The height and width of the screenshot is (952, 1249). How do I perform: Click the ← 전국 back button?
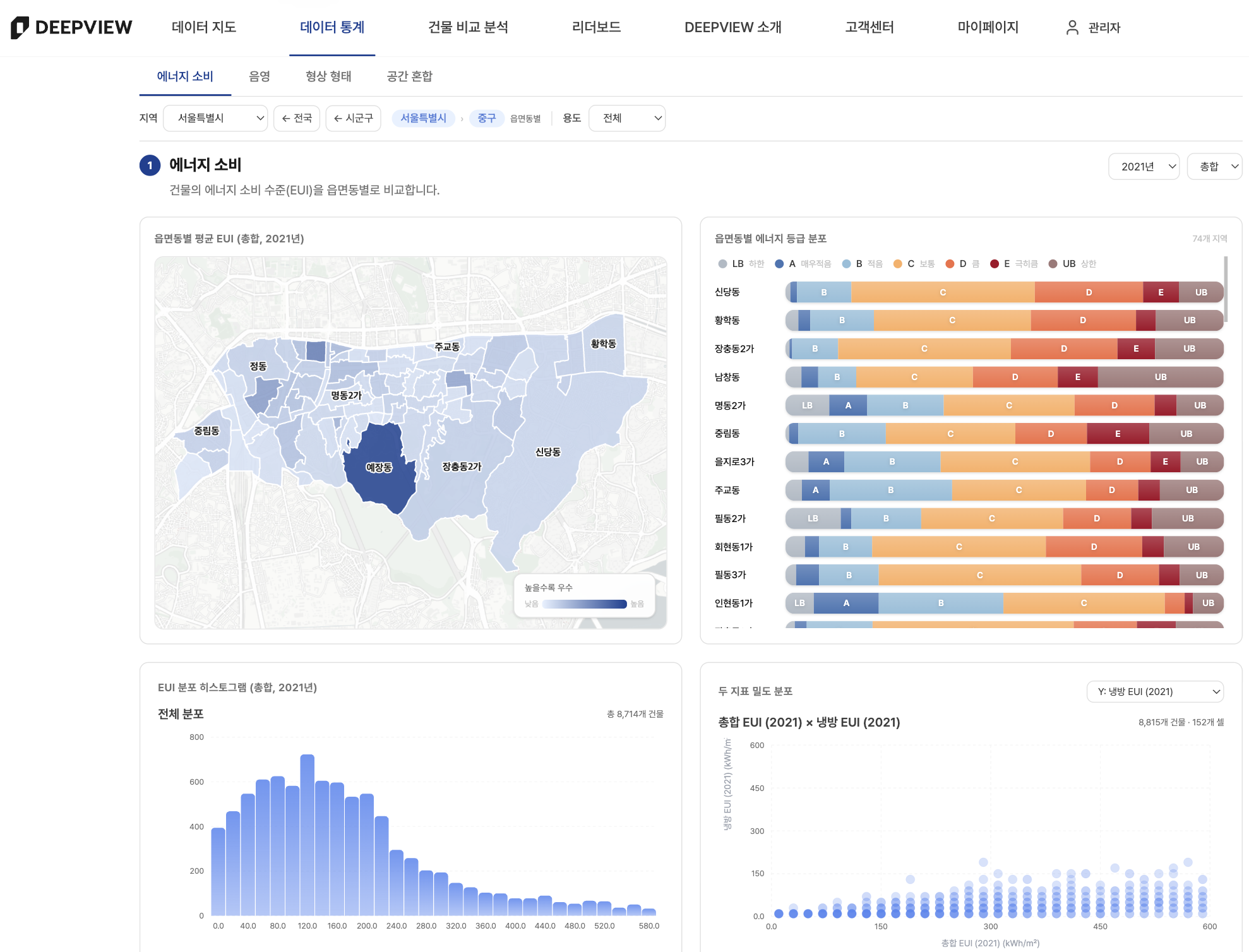pyautogui.click(x=297, y=118)
